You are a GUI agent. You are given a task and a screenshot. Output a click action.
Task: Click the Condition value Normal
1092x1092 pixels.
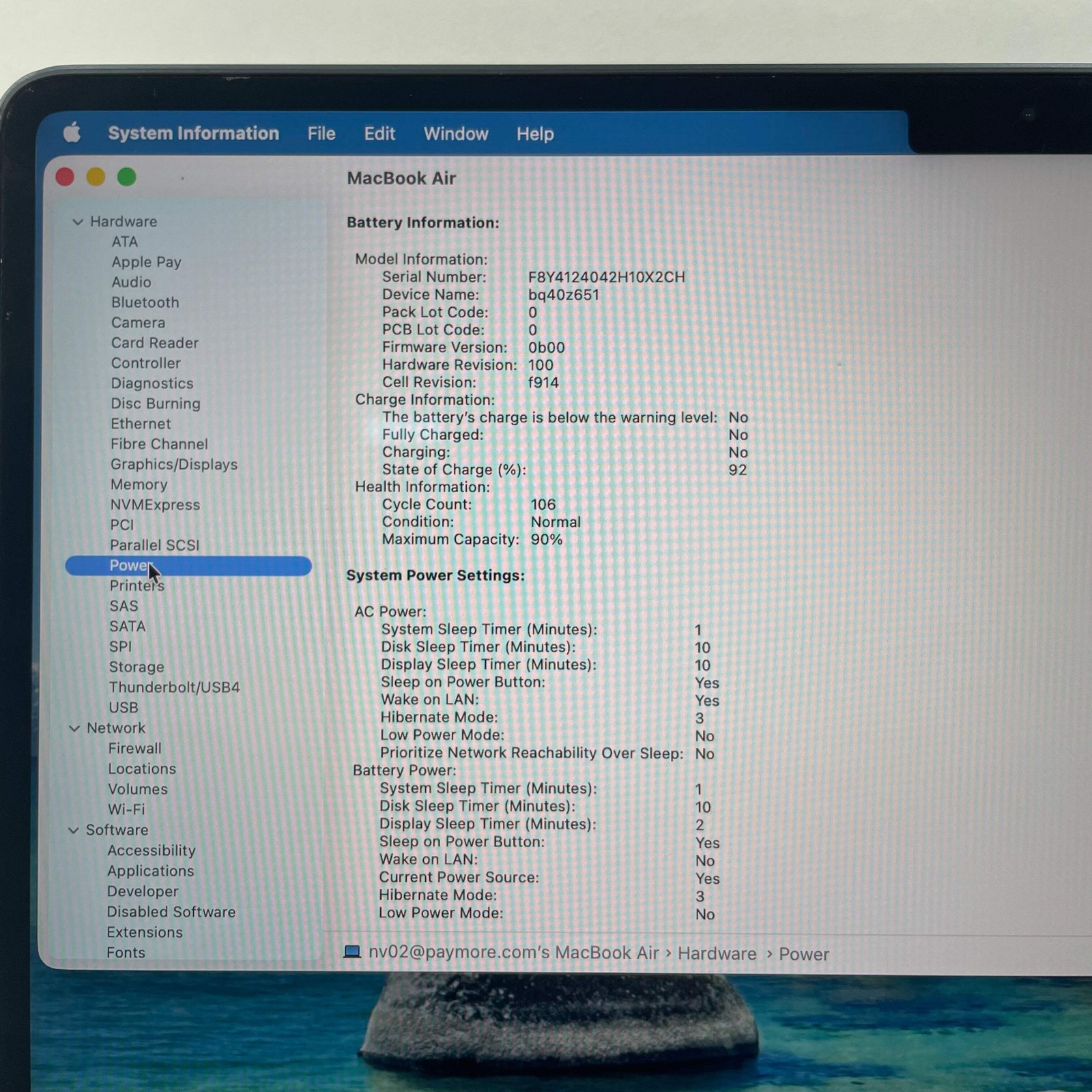pyautogui.click(x=556, y=522)
